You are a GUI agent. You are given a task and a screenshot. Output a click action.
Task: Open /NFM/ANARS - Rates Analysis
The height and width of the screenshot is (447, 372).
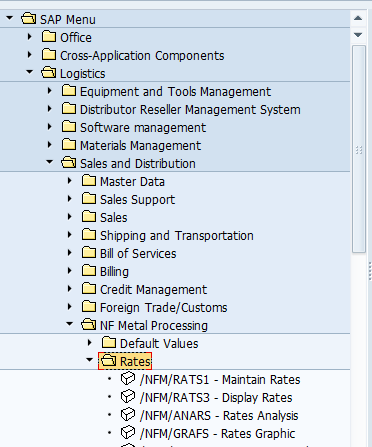coord(219,416)
